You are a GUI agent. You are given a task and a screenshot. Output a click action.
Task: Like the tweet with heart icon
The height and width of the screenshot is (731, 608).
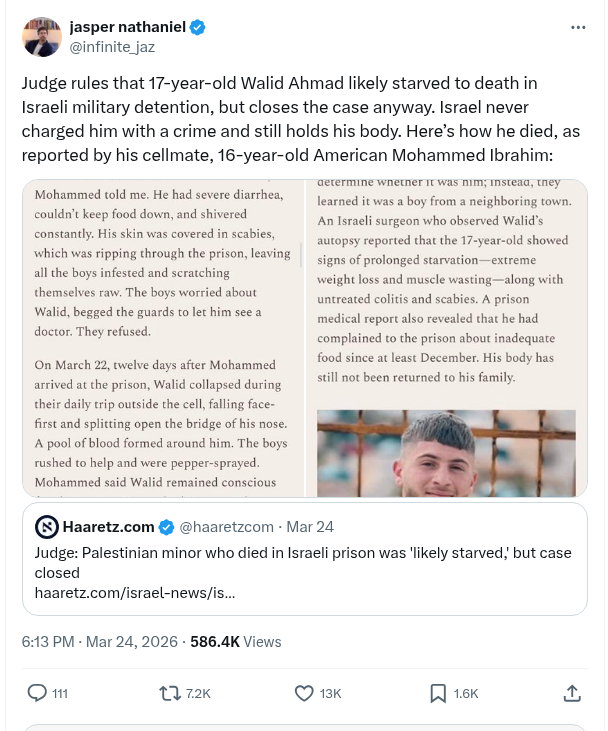tap(305, 692)
